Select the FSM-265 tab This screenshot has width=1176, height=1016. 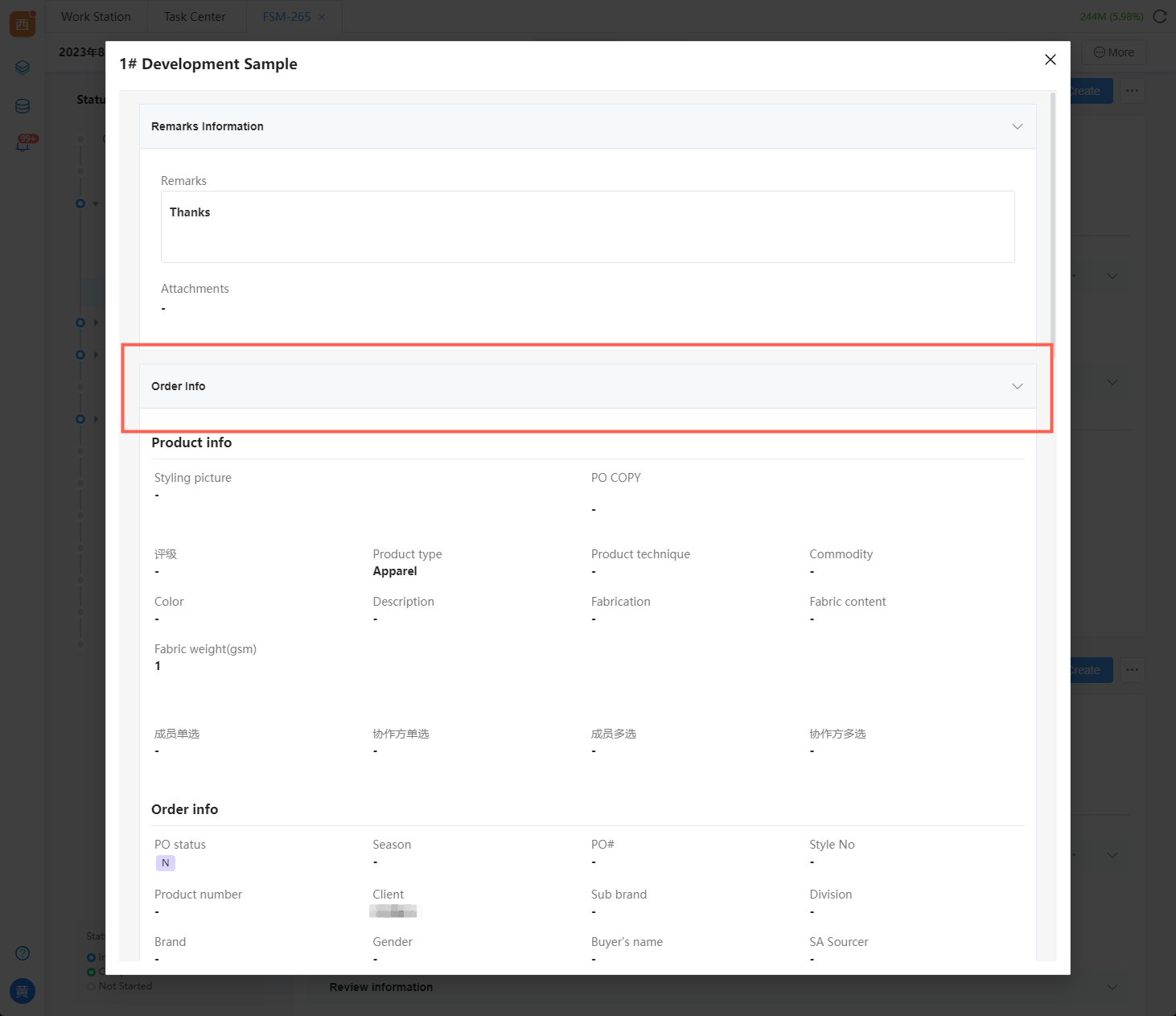(286, 17)
